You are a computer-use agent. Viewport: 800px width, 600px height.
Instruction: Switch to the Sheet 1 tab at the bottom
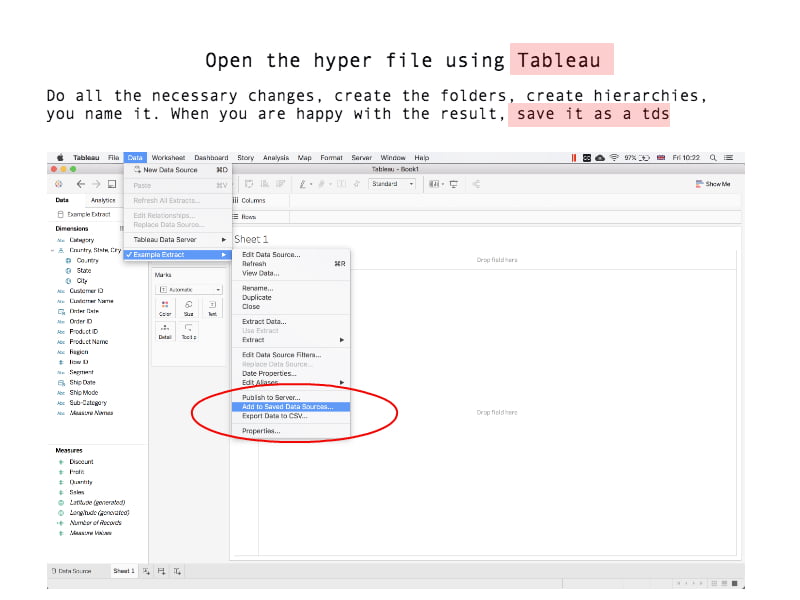click(124, 570)
